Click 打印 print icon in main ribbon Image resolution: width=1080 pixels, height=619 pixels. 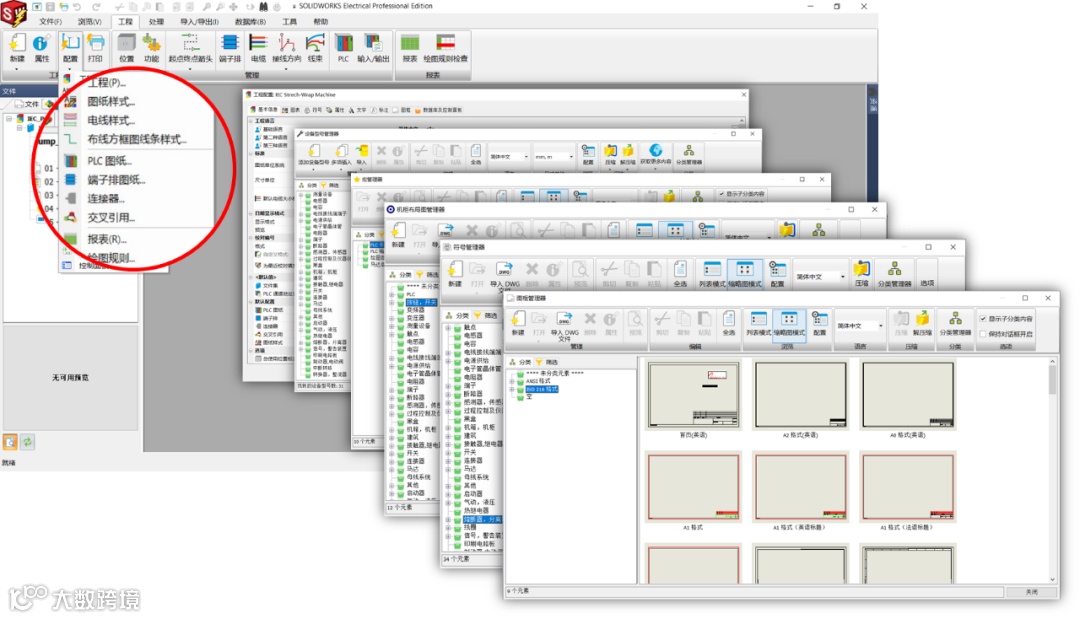96,48
